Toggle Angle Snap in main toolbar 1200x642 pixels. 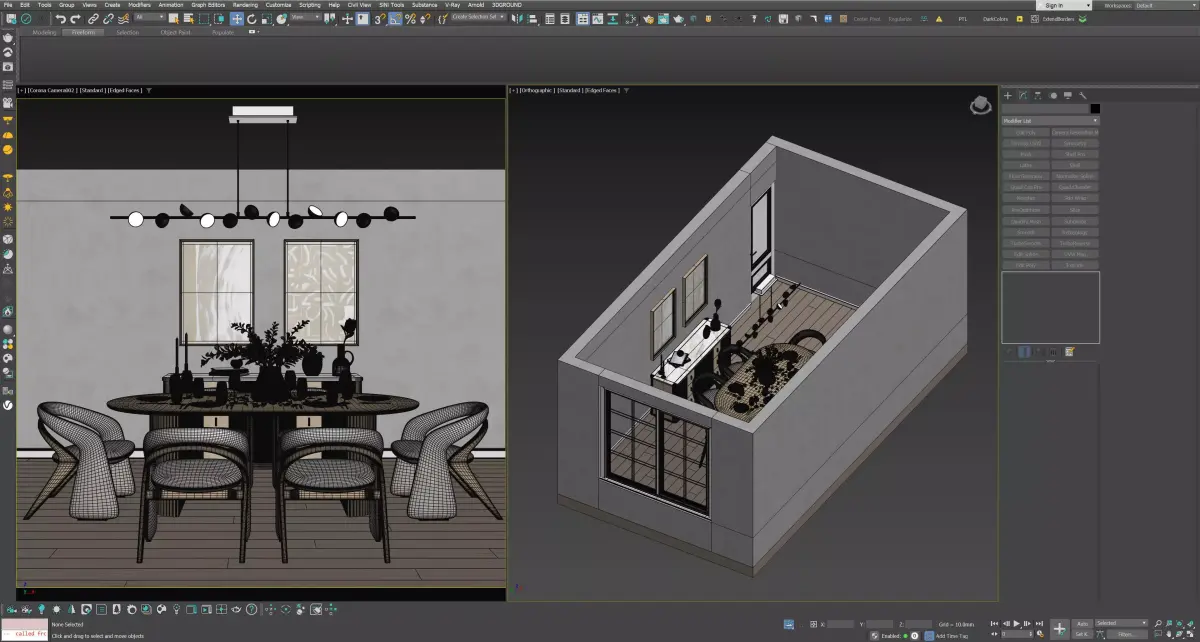coord(395,18)
